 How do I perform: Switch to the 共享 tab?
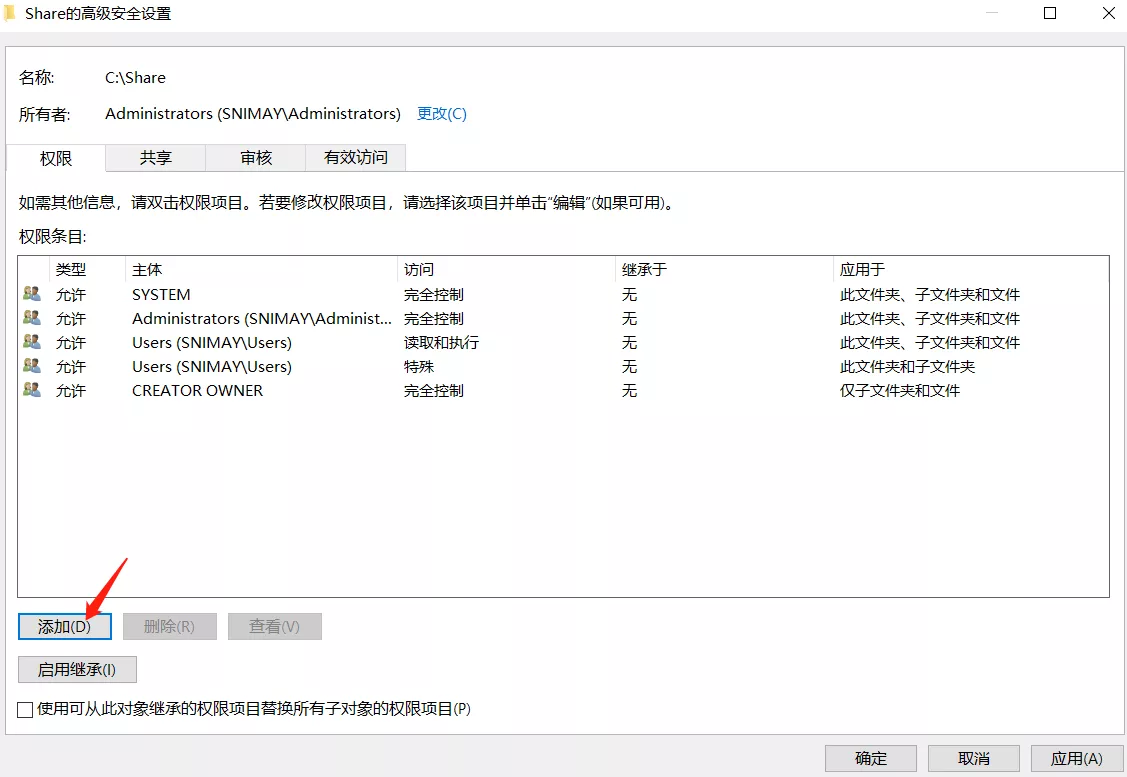(x=155, y=158)
